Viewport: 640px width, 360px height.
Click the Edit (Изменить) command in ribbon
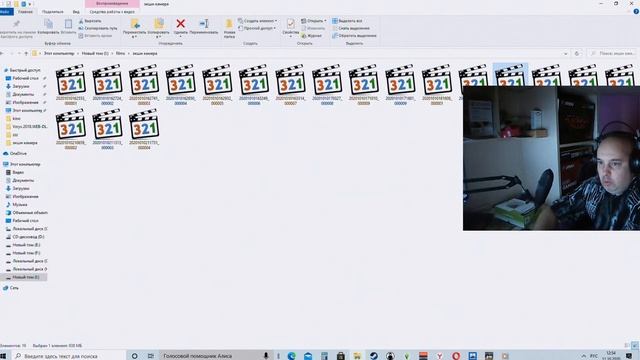(x=313, y=28)
